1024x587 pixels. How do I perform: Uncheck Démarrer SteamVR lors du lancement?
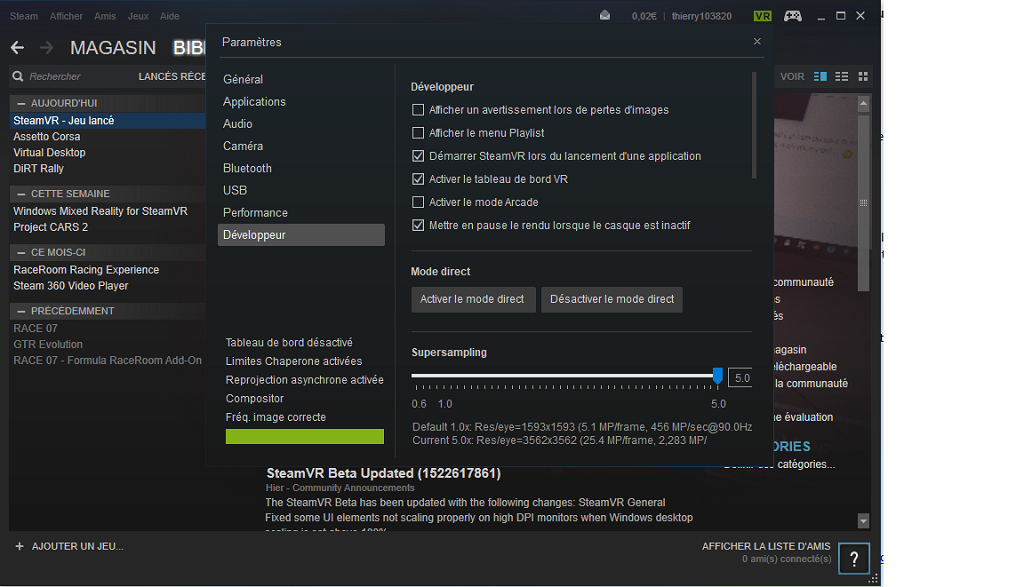pyautogui.click(x=418, y=156)
